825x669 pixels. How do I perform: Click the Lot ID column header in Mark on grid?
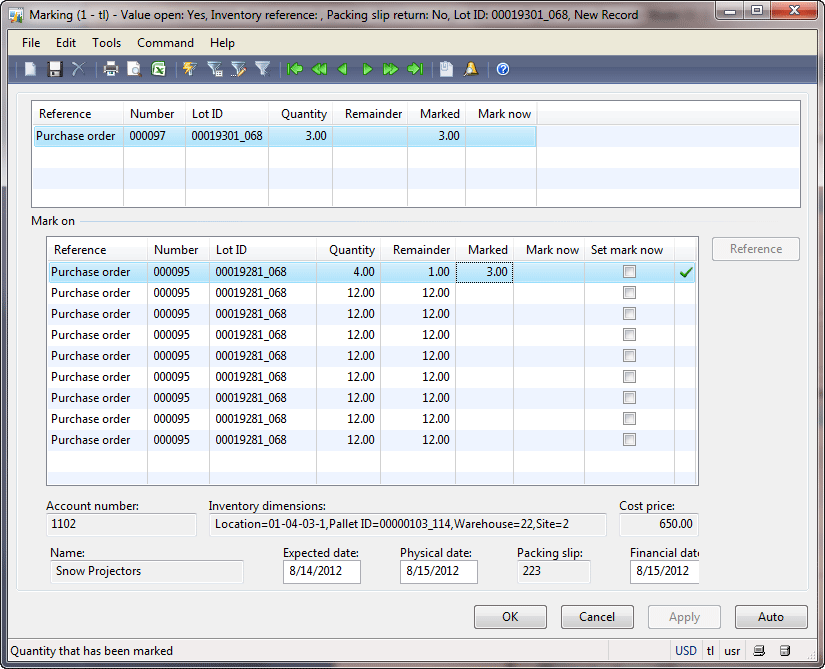263,250
